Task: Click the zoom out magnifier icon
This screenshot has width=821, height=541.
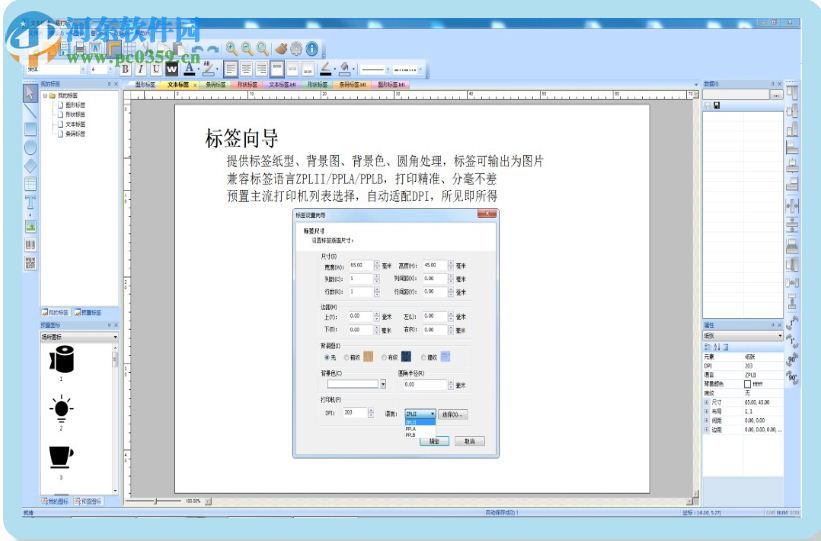Action: click(x=247, y=49)
